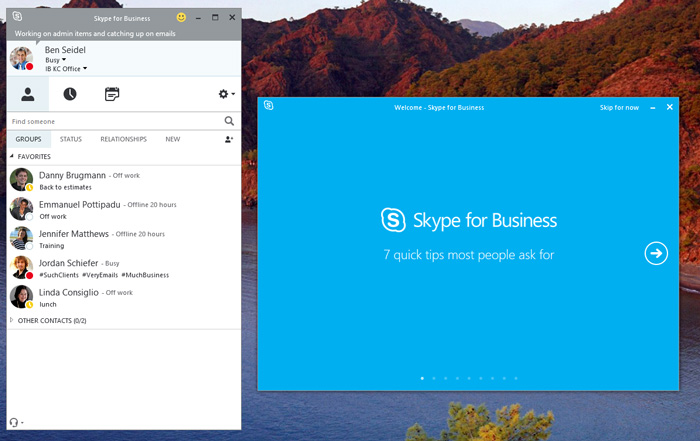The width and height of the screenshot is (700, 441).
Task: Click the '#SuchClients #VeryEmails' note
Action: click(104, 275)
